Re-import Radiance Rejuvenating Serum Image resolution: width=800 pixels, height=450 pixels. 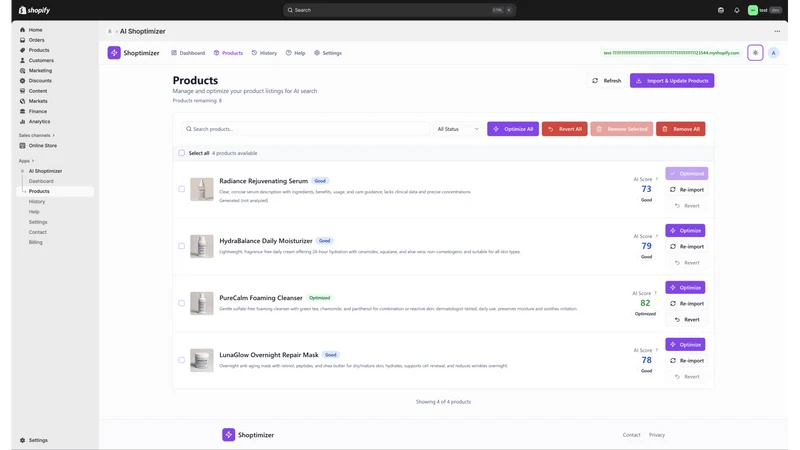coord(686,189)
